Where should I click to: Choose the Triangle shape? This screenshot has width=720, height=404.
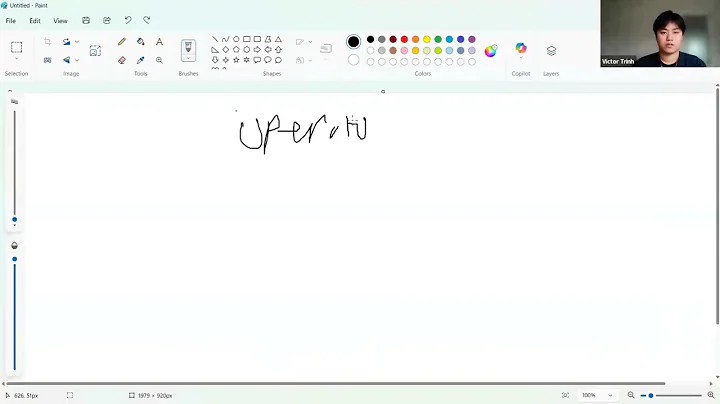click(278, 39)
